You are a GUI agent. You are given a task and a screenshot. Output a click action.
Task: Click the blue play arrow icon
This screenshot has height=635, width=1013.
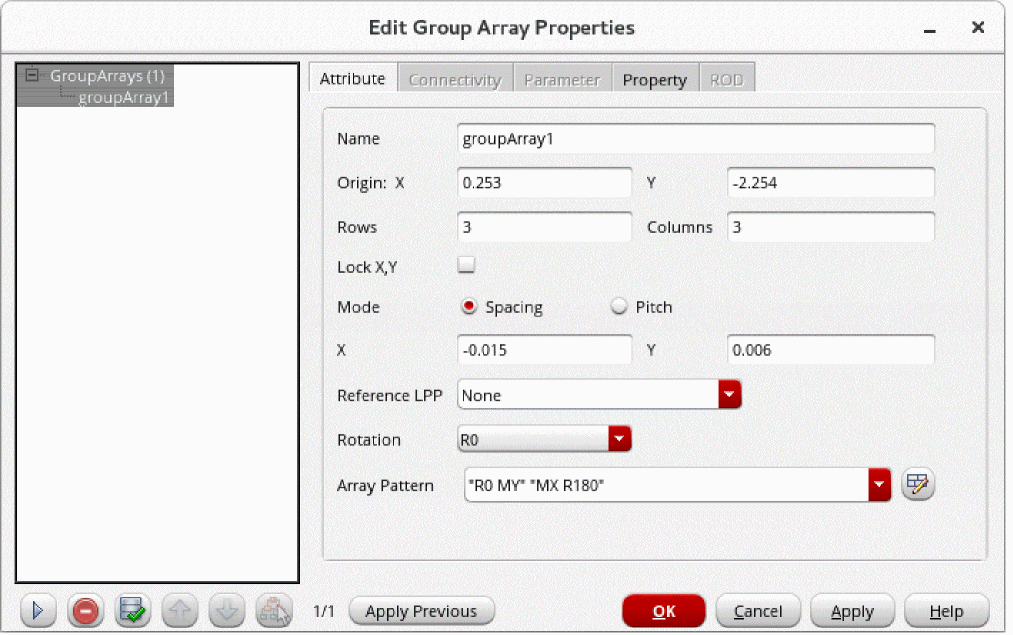[38, 610]
